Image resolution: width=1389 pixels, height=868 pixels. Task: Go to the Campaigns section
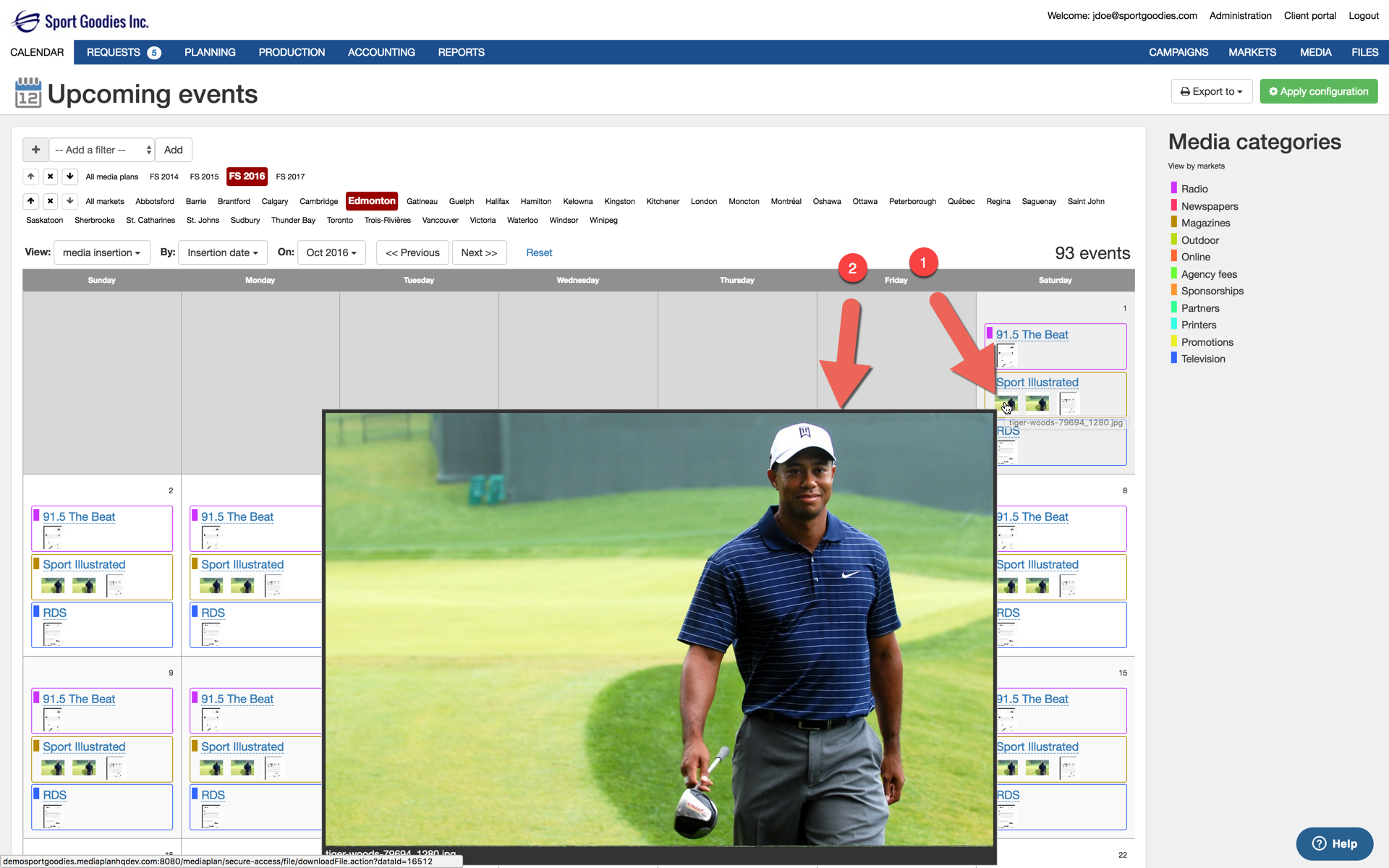pos(1178,52)
